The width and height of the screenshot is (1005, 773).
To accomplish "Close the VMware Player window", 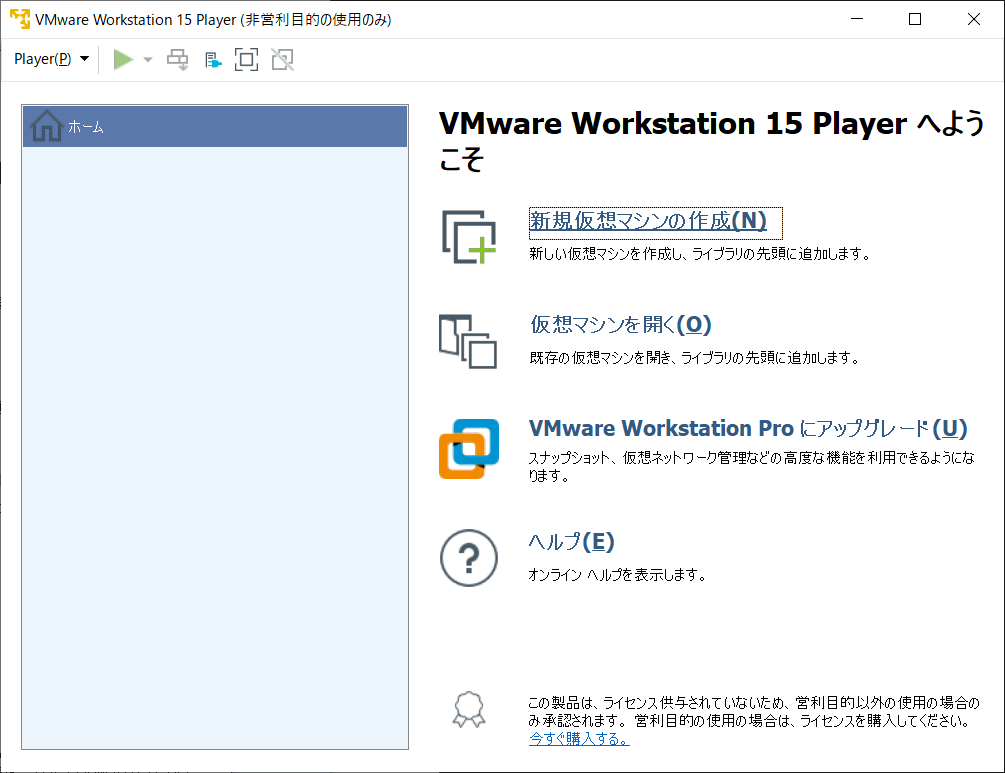I will [x=974, y=19].
